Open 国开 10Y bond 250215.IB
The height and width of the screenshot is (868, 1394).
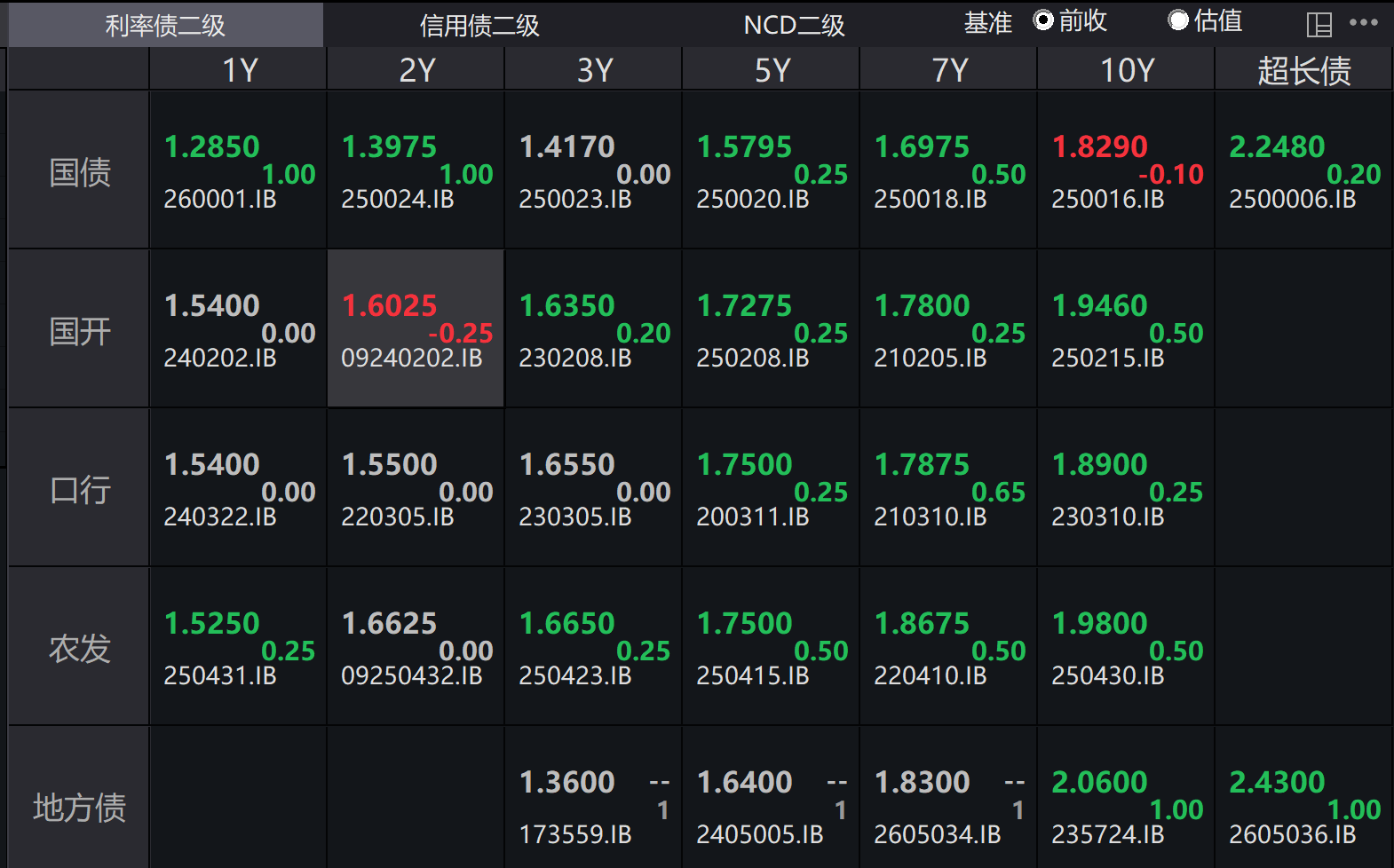pos(1126,329)
